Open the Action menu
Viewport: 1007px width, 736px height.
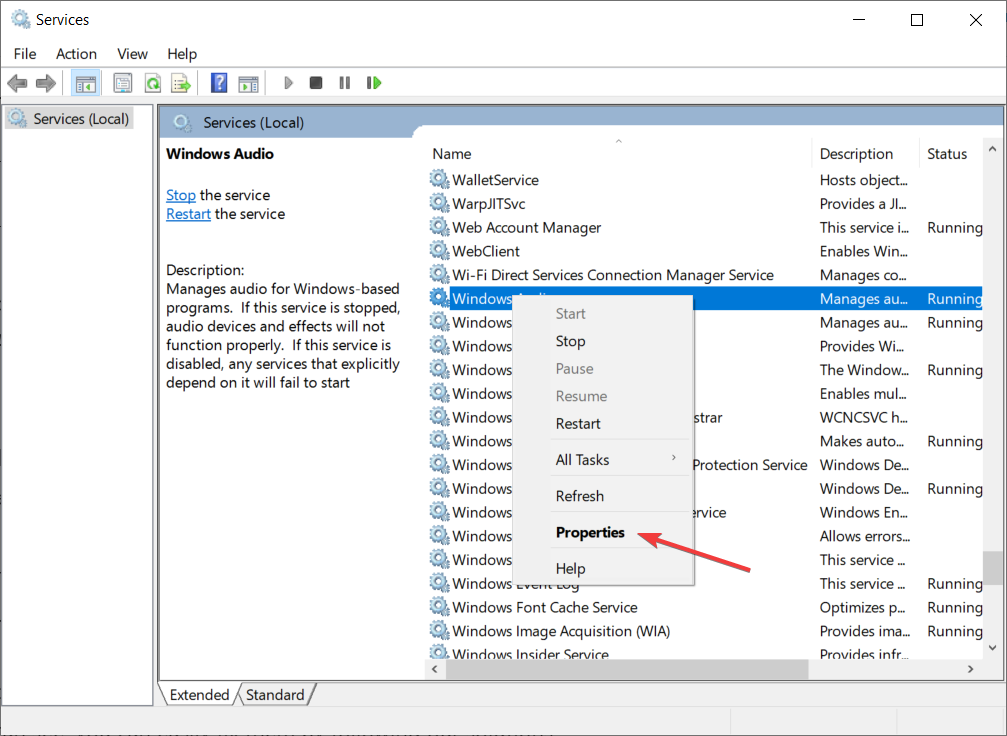click(76, 54)
